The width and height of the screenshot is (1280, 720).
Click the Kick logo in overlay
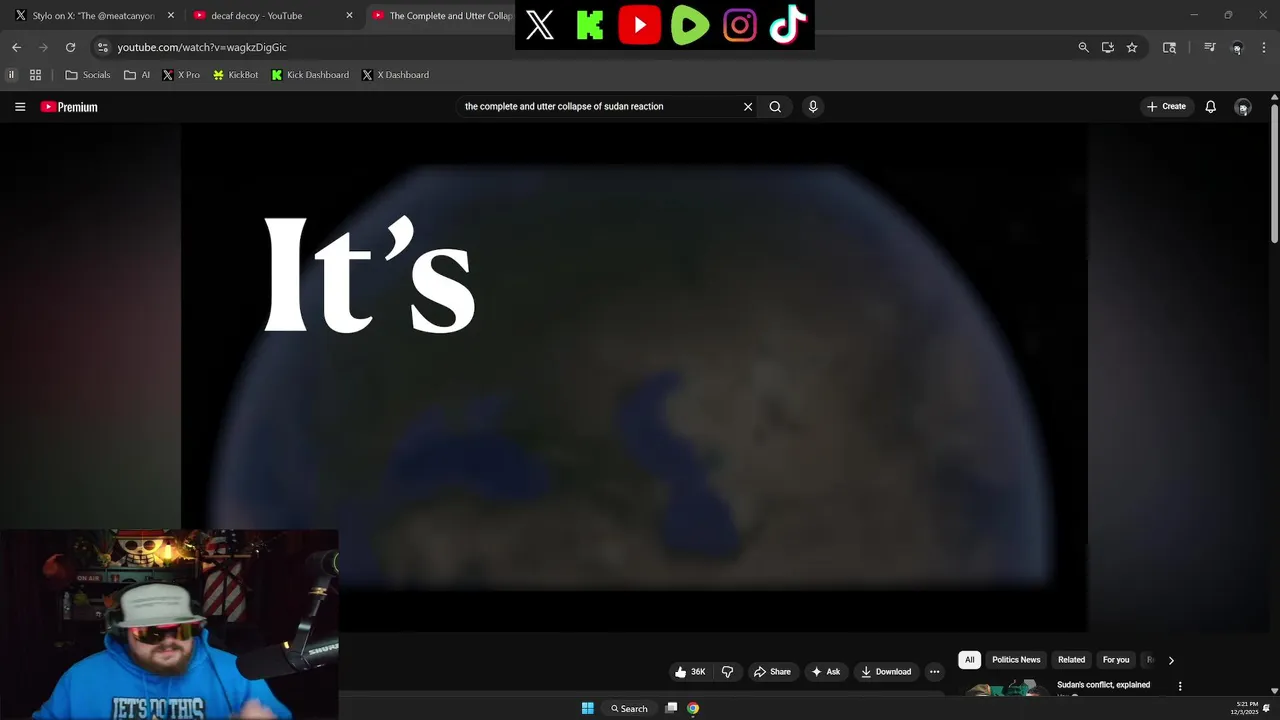pos(590,26)
